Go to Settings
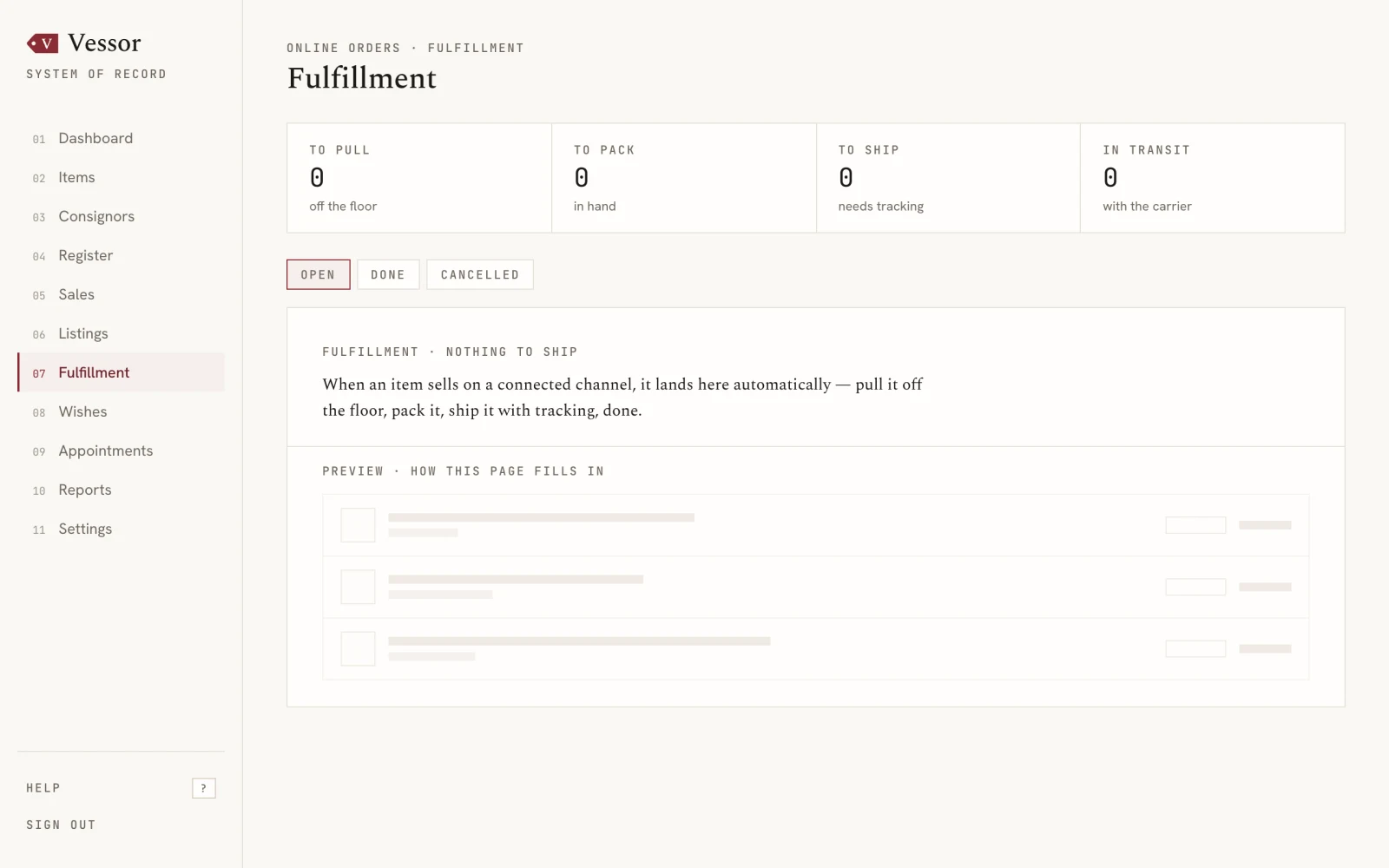The width and height of the screenshot is (1389, 868). [121, 529]
